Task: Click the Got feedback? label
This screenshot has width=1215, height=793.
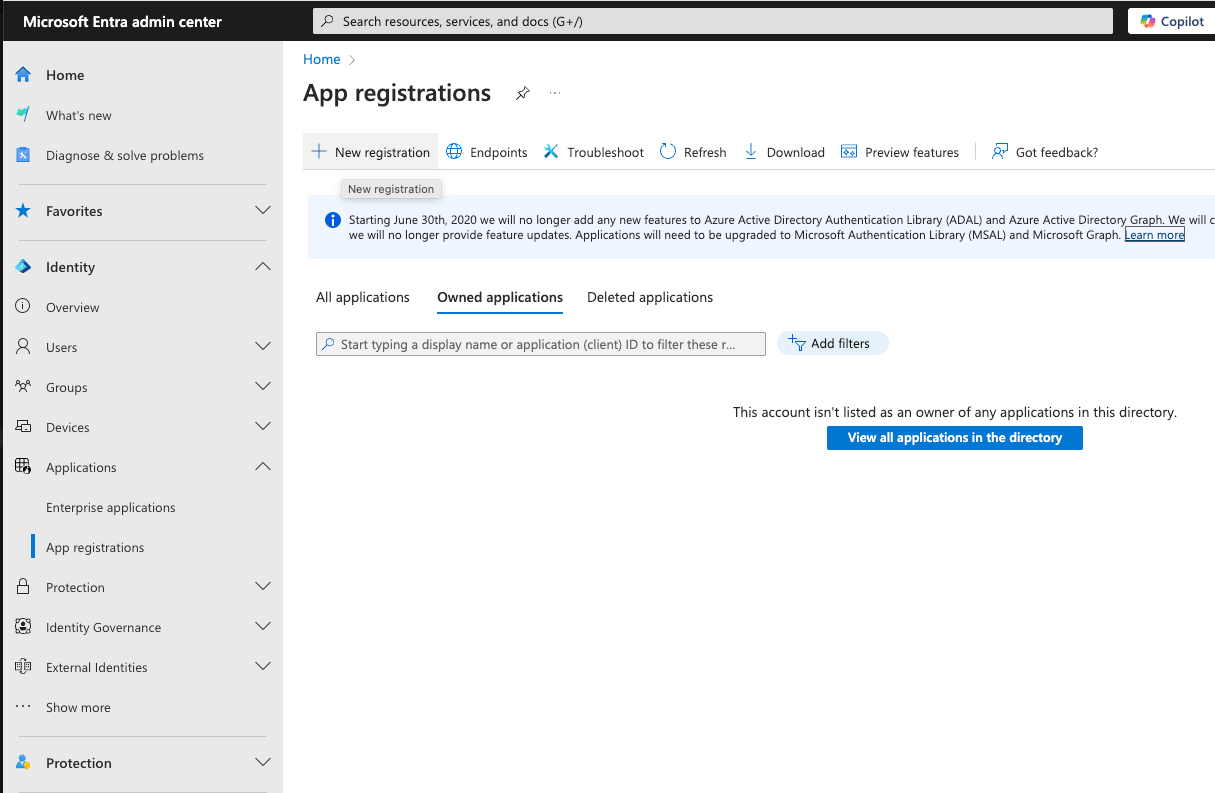Action: pos(1057,152)
